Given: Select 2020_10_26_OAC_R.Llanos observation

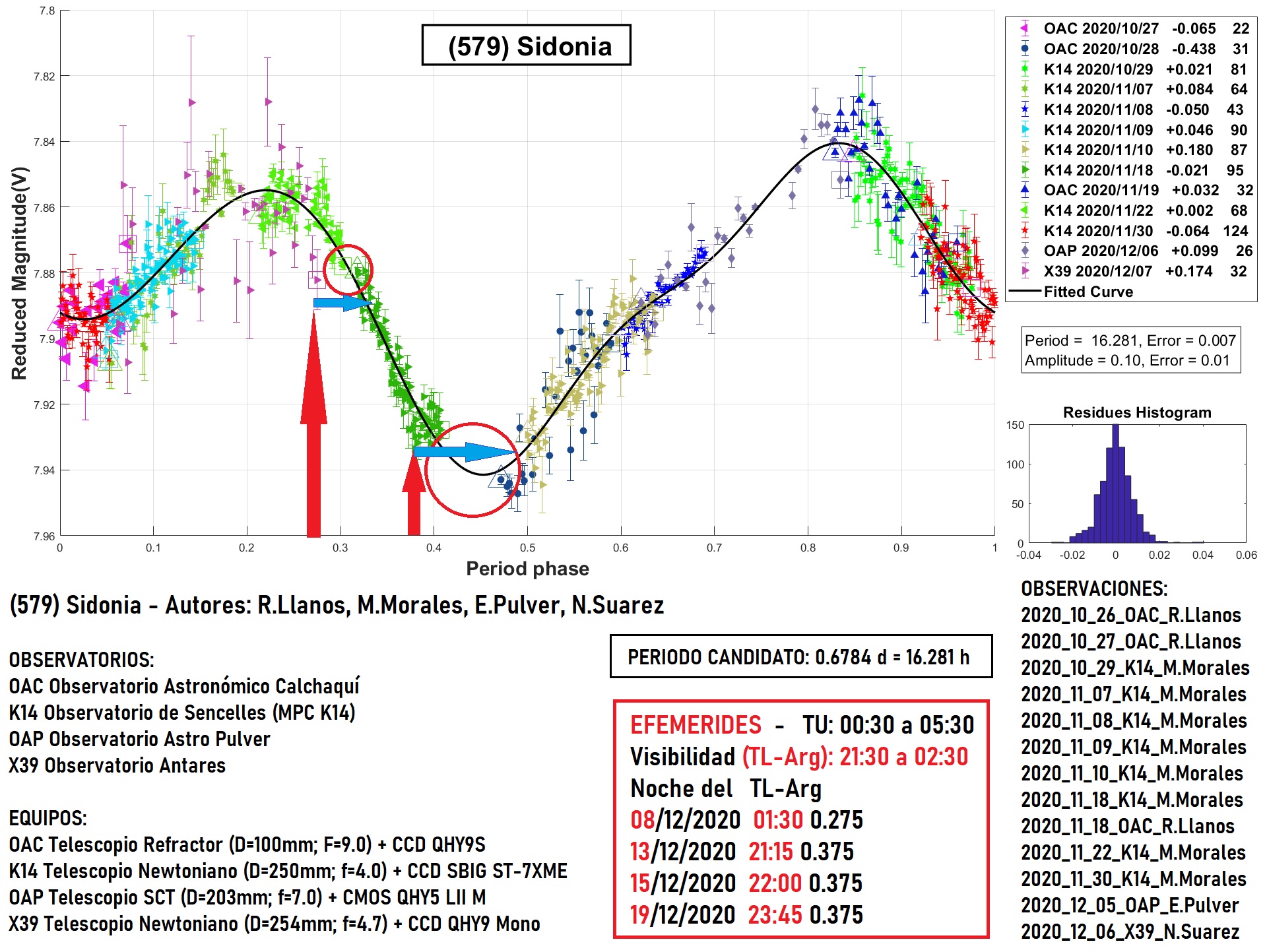Looking at the screenshot, I should (1131, 615).
